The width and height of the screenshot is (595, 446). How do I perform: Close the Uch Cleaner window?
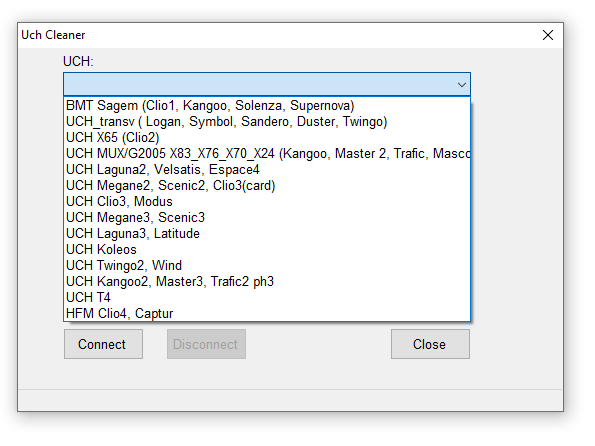point(548,35)
